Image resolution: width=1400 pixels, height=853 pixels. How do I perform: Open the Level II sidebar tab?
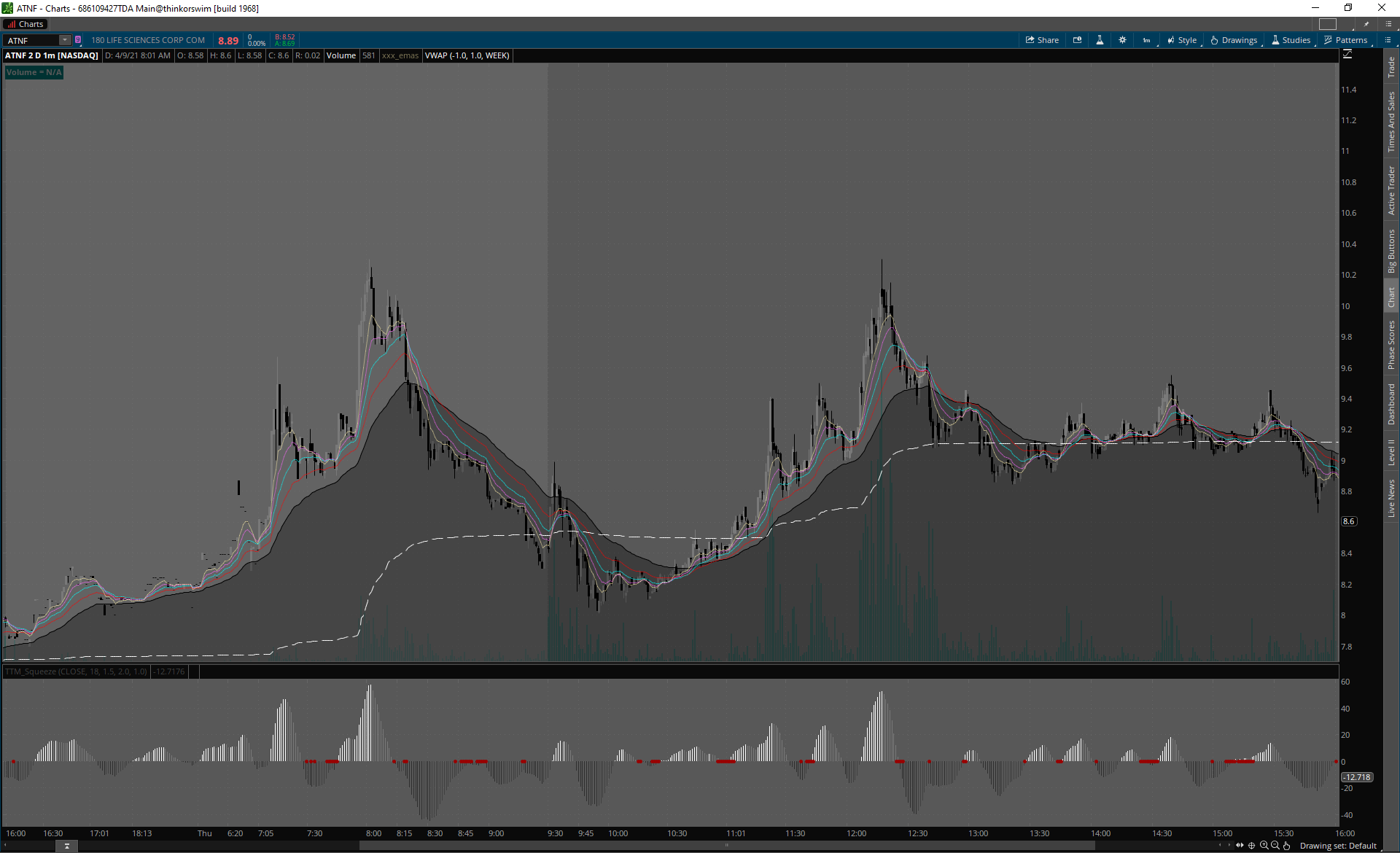click(x=1391, y=452)
